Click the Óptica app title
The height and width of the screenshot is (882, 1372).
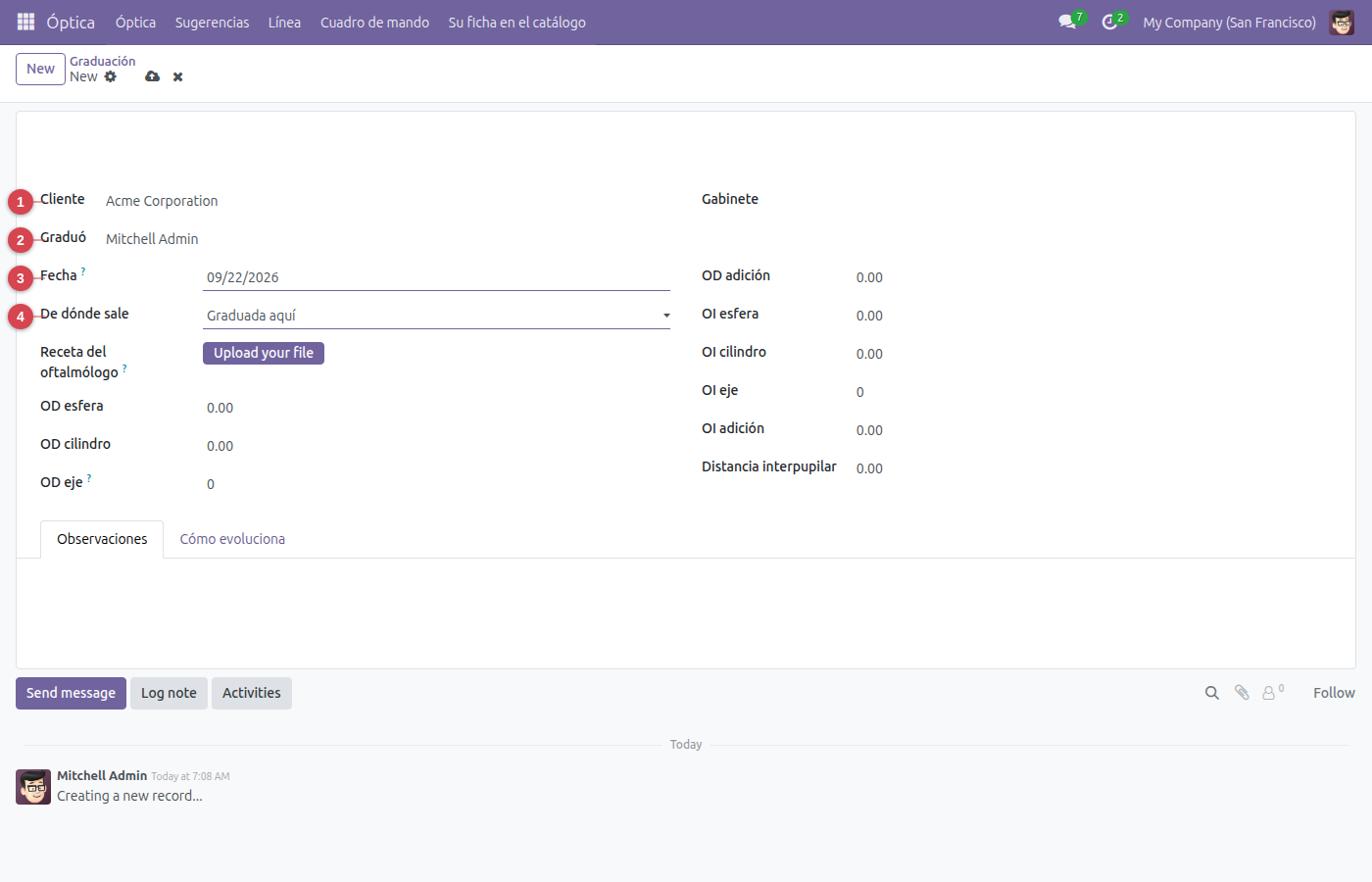[71, 22]
